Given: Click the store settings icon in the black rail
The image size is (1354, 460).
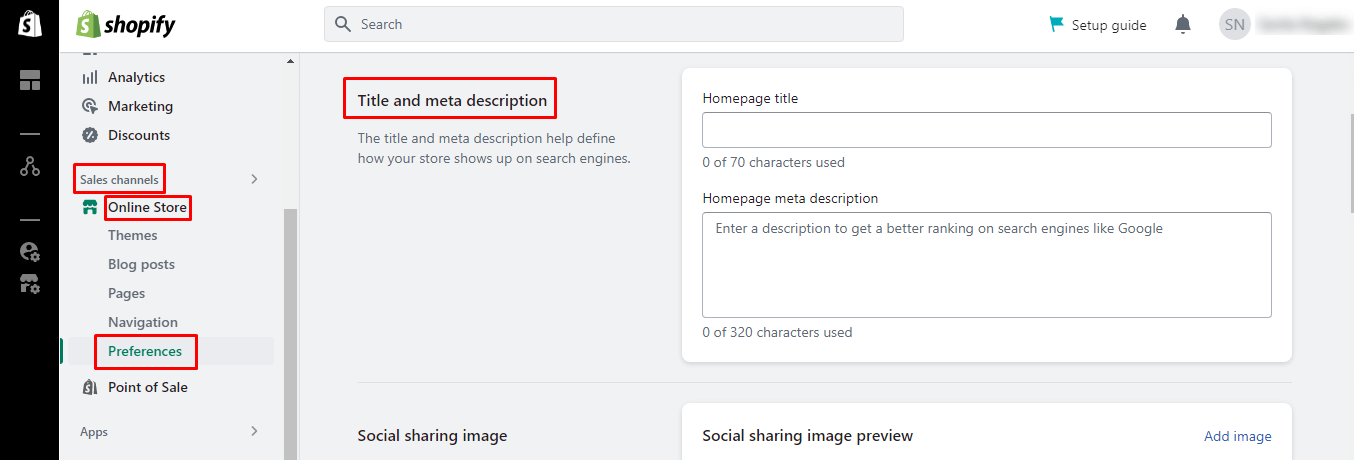Looking at the screenshot, I should (30, 284).
